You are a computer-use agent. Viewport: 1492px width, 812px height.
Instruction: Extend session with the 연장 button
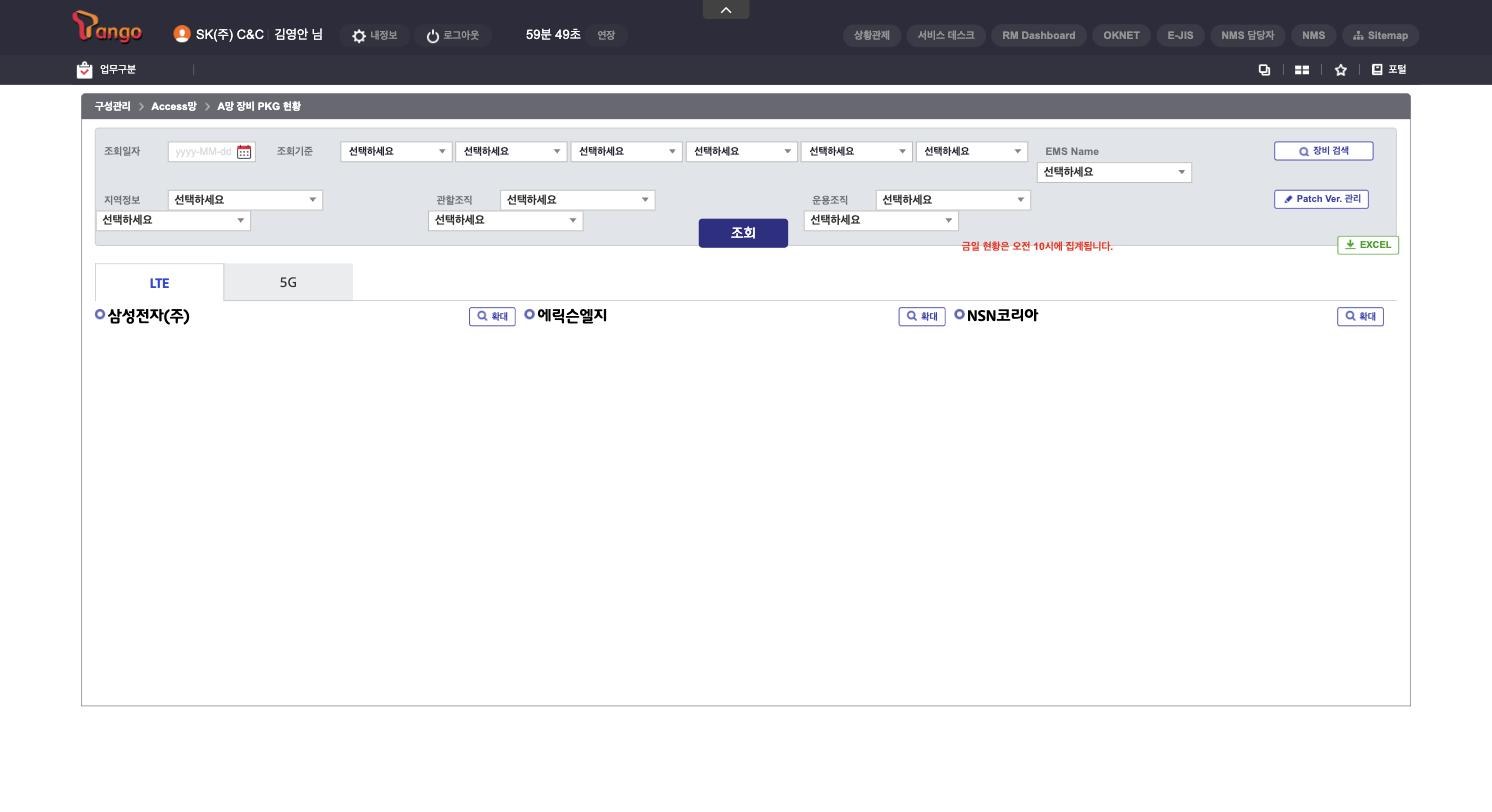606,35
